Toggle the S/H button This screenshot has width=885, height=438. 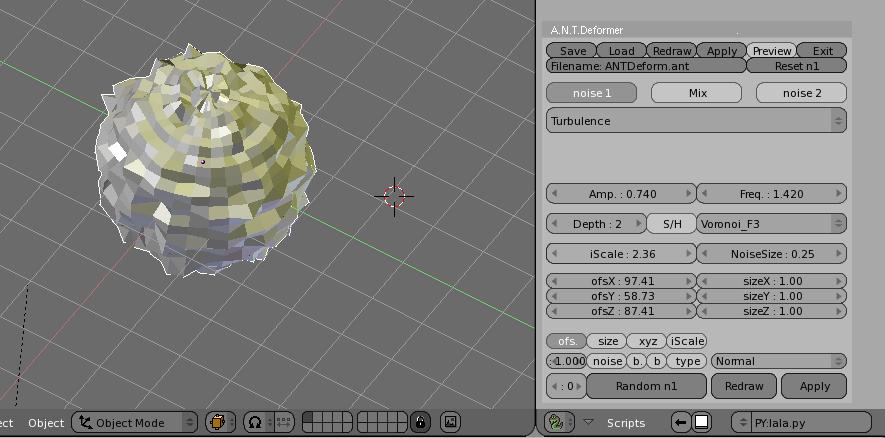[x=672, y=224]
